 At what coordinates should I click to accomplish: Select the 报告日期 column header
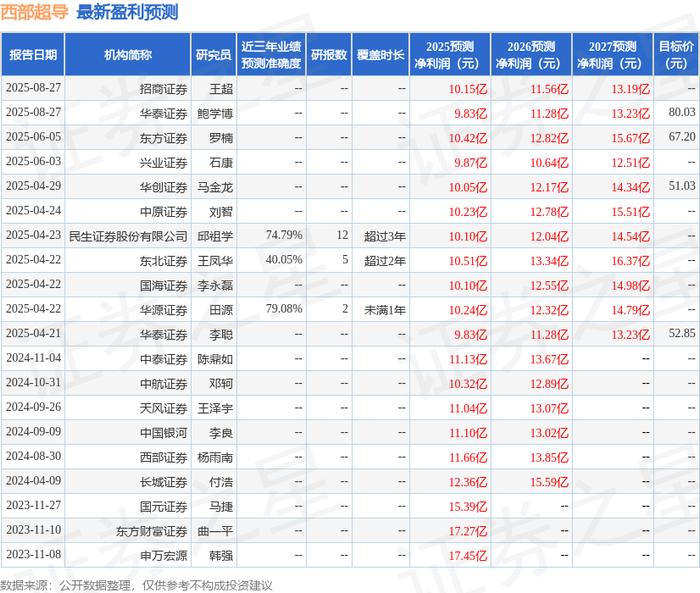(33, 54)
